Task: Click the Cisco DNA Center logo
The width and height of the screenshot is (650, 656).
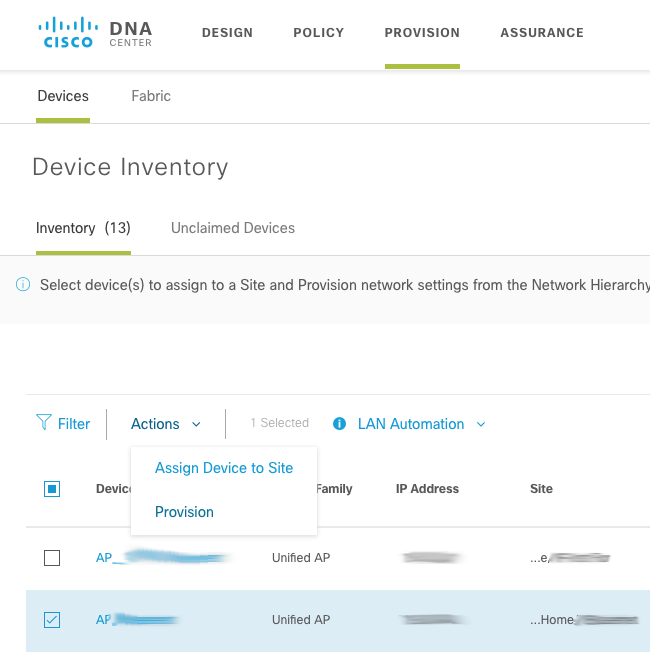Action: [x=95, y=32]
